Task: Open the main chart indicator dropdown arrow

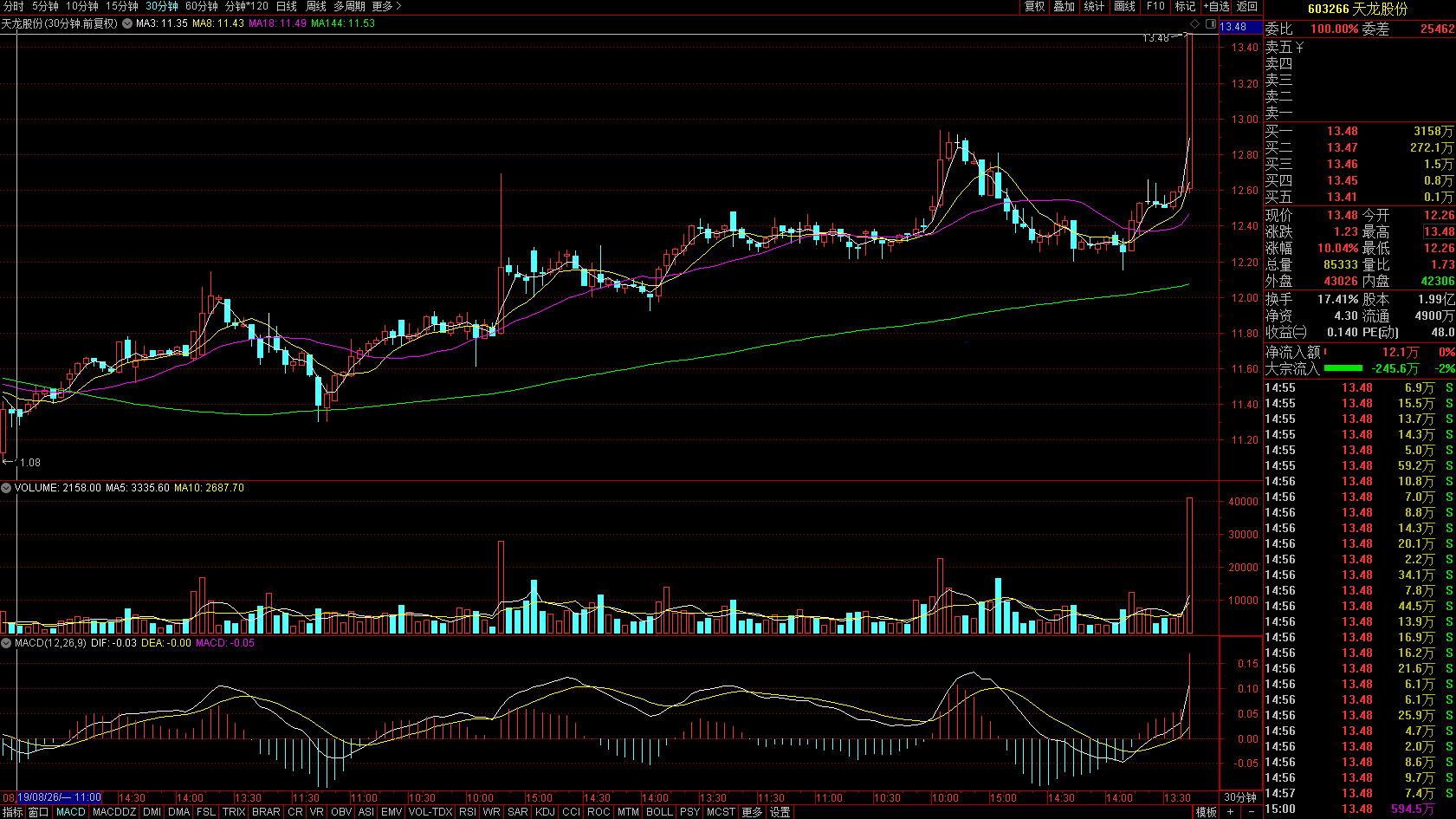Action: (128, 23)
